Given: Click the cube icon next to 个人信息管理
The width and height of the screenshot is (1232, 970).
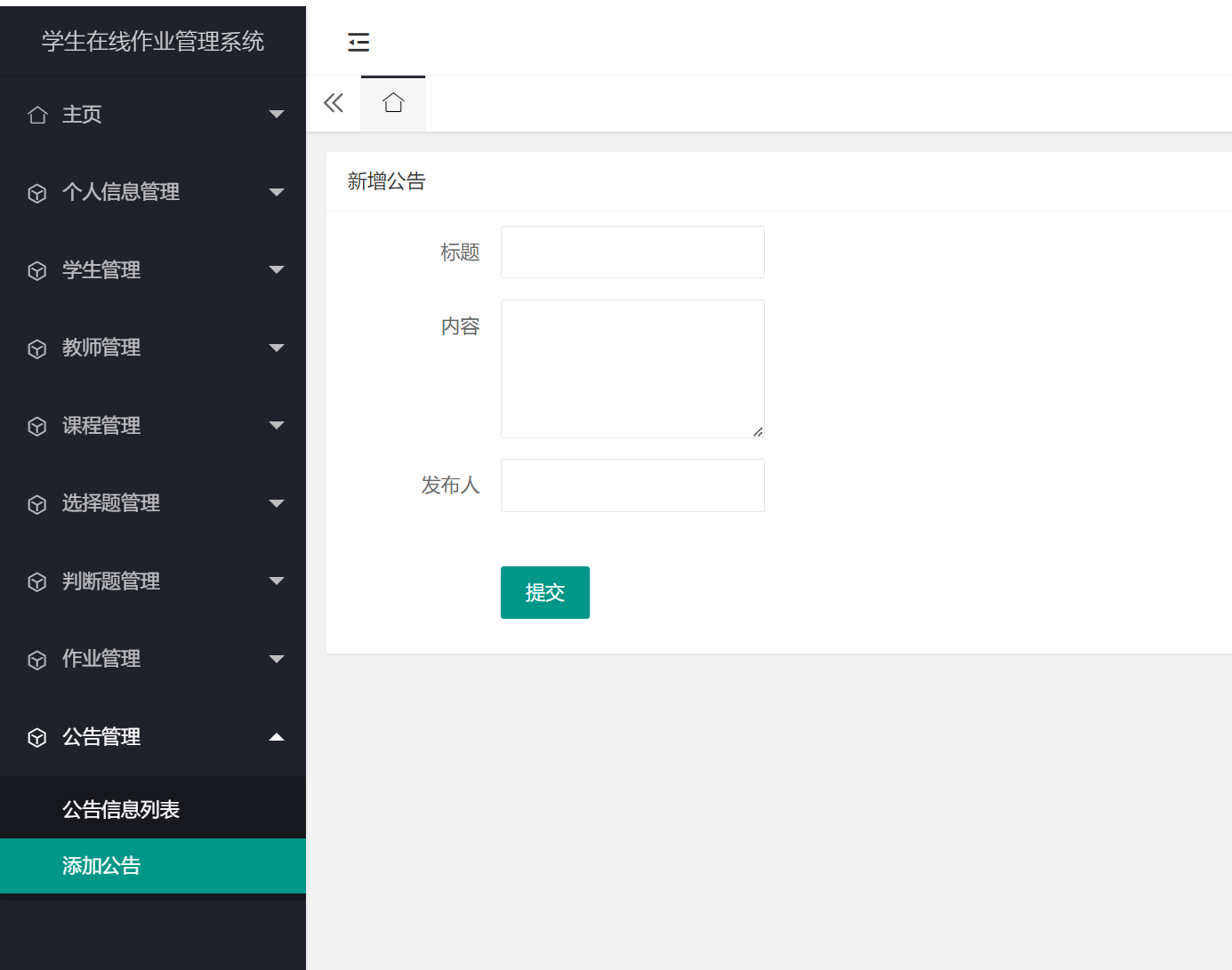Looking at the screenshot, I should pos(37,193).
